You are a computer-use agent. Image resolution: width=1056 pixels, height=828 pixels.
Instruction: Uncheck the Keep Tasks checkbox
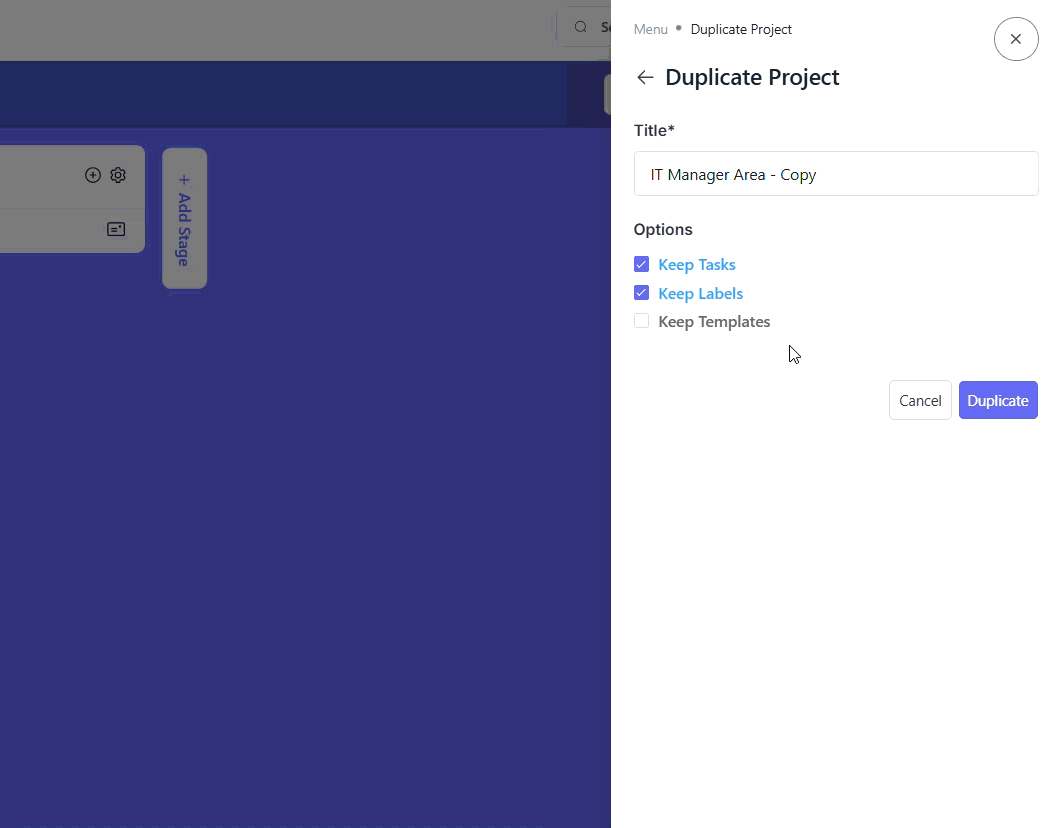tap(642, 265)
